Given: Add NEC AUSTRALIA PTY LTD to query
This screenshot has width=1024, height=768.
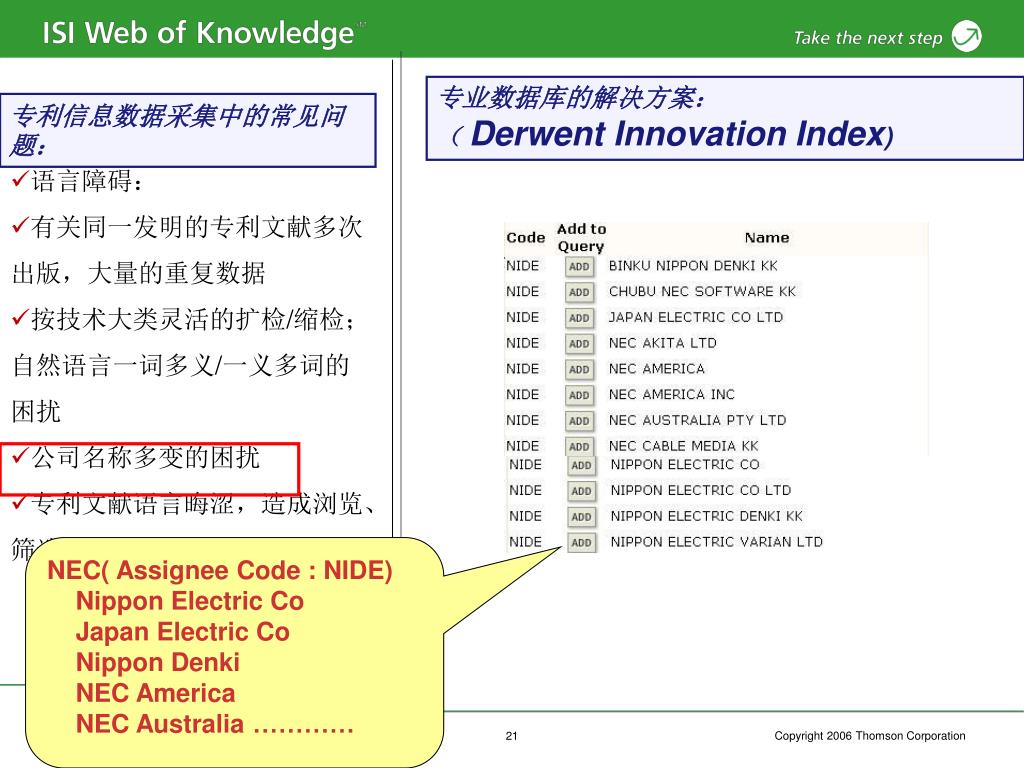Looking at the screenshot, I should [579, 421].
